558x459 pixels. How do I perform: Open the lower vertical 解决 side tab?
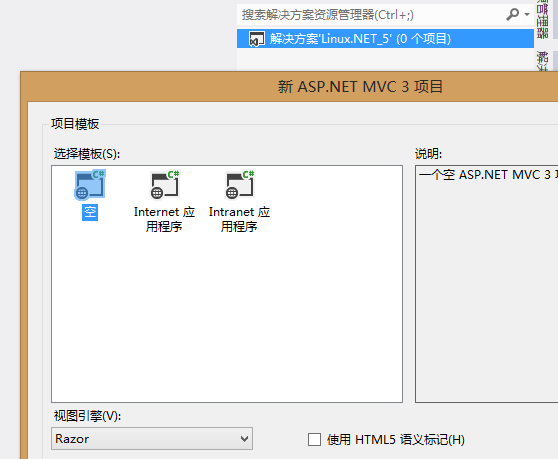coord(543,60)
